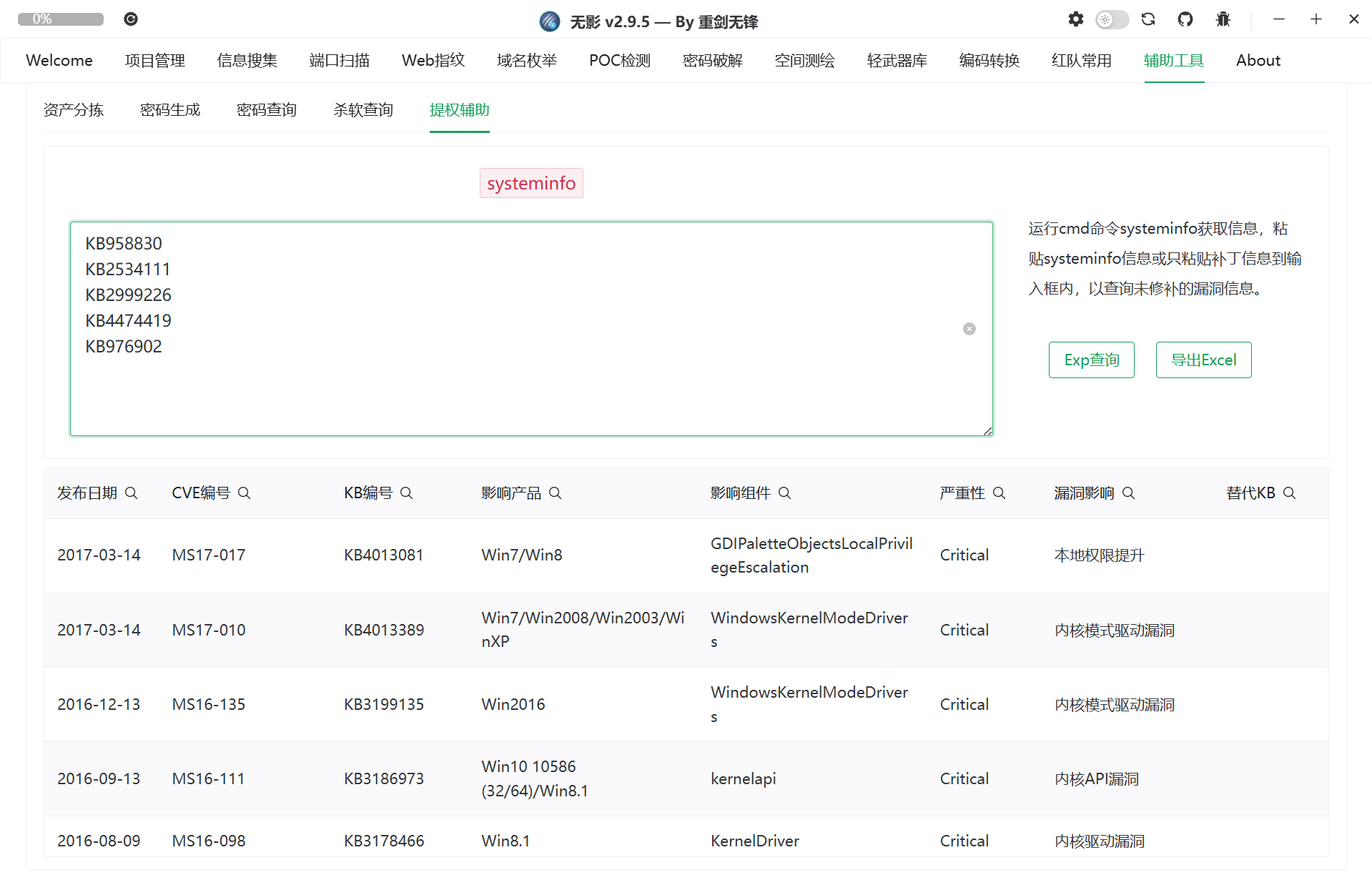Click inside the KB patch list textarea

pos(530,386)
